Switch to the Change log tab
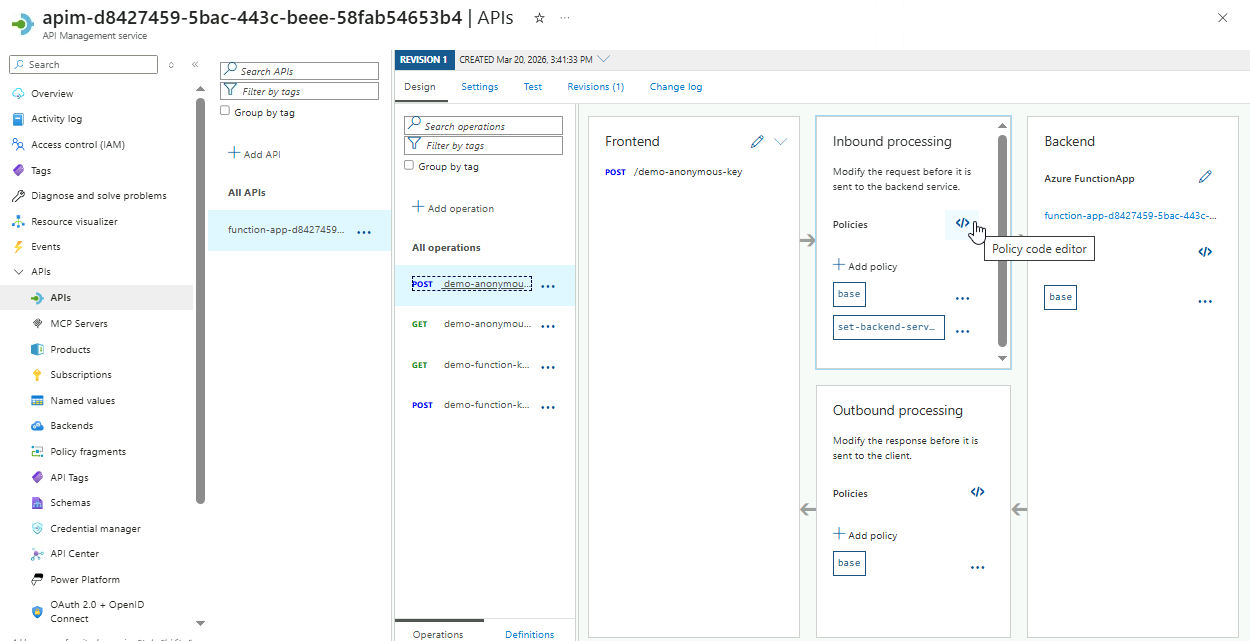Screen dimensions: 1250x641 point(675,87)
